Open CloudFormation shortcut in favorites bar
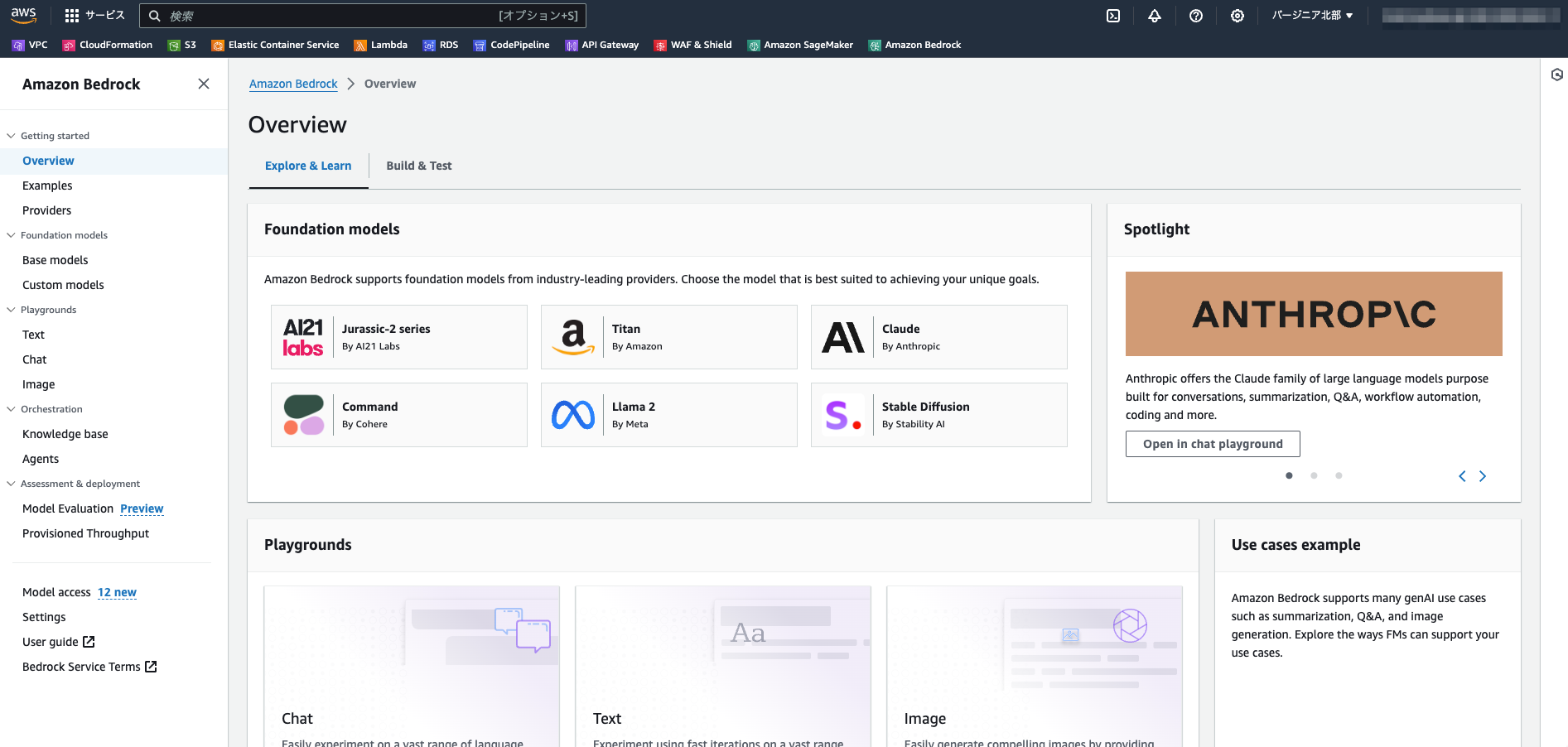 click(x=108, y=45)
